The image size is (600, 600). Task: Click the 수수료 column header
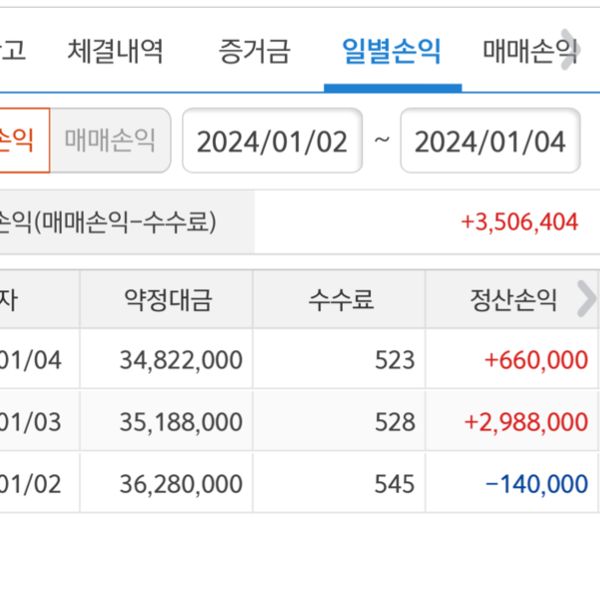tap(340, 299)
